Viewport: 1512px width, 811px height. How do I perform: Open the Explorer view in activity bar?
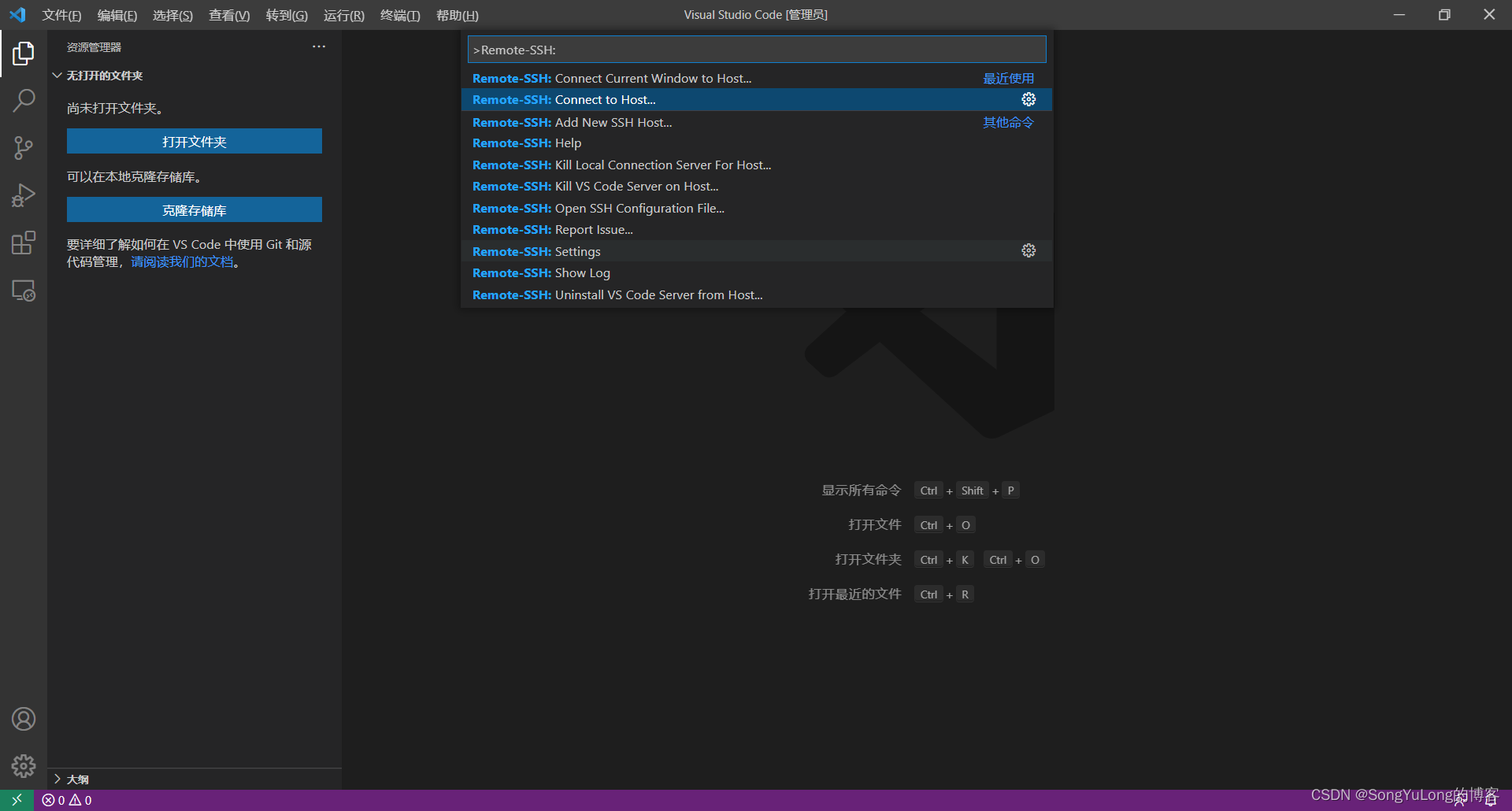point(24,54)
